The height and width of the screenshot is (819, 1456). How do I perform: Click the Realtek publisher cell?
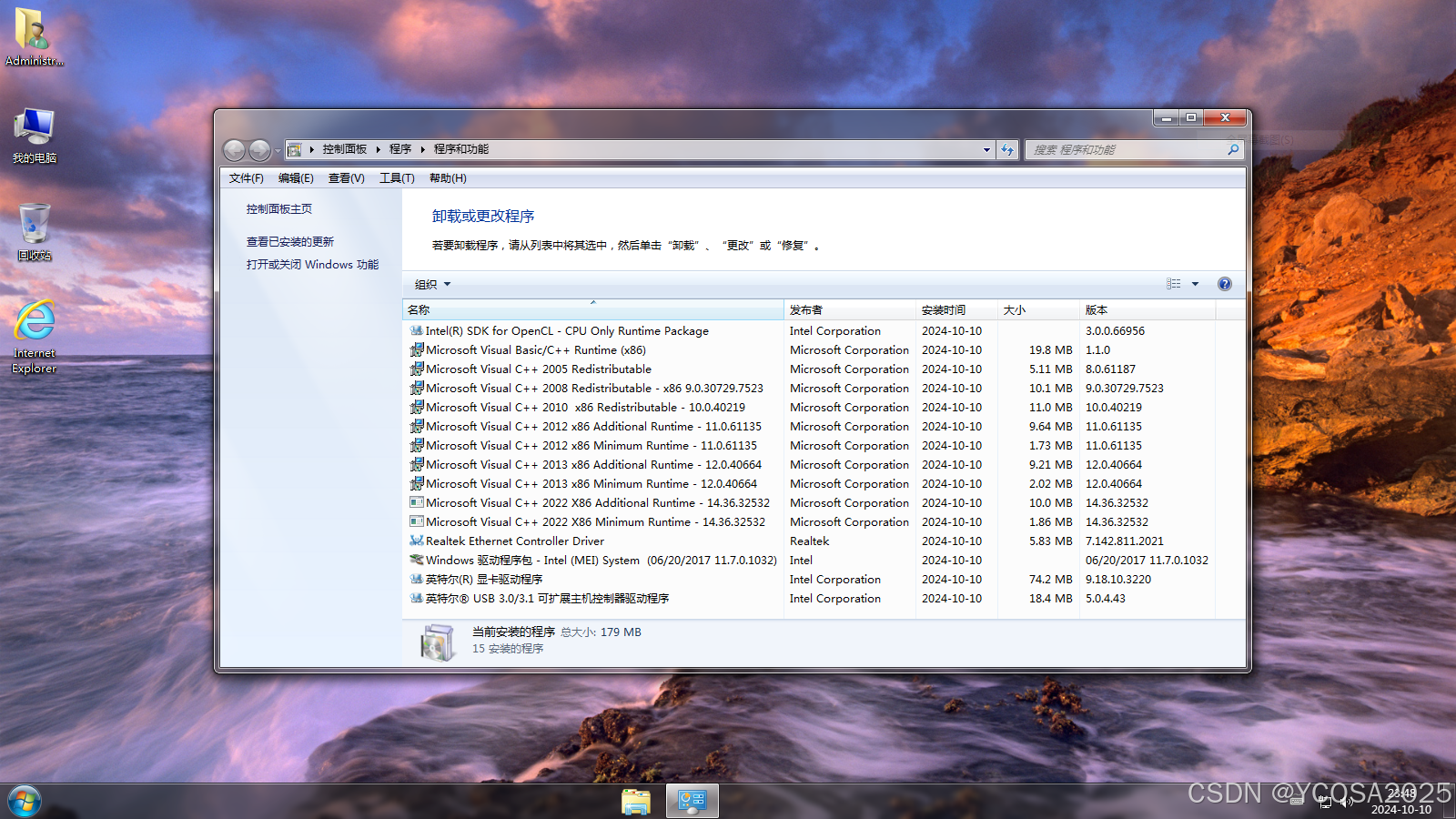pos(810,541)
